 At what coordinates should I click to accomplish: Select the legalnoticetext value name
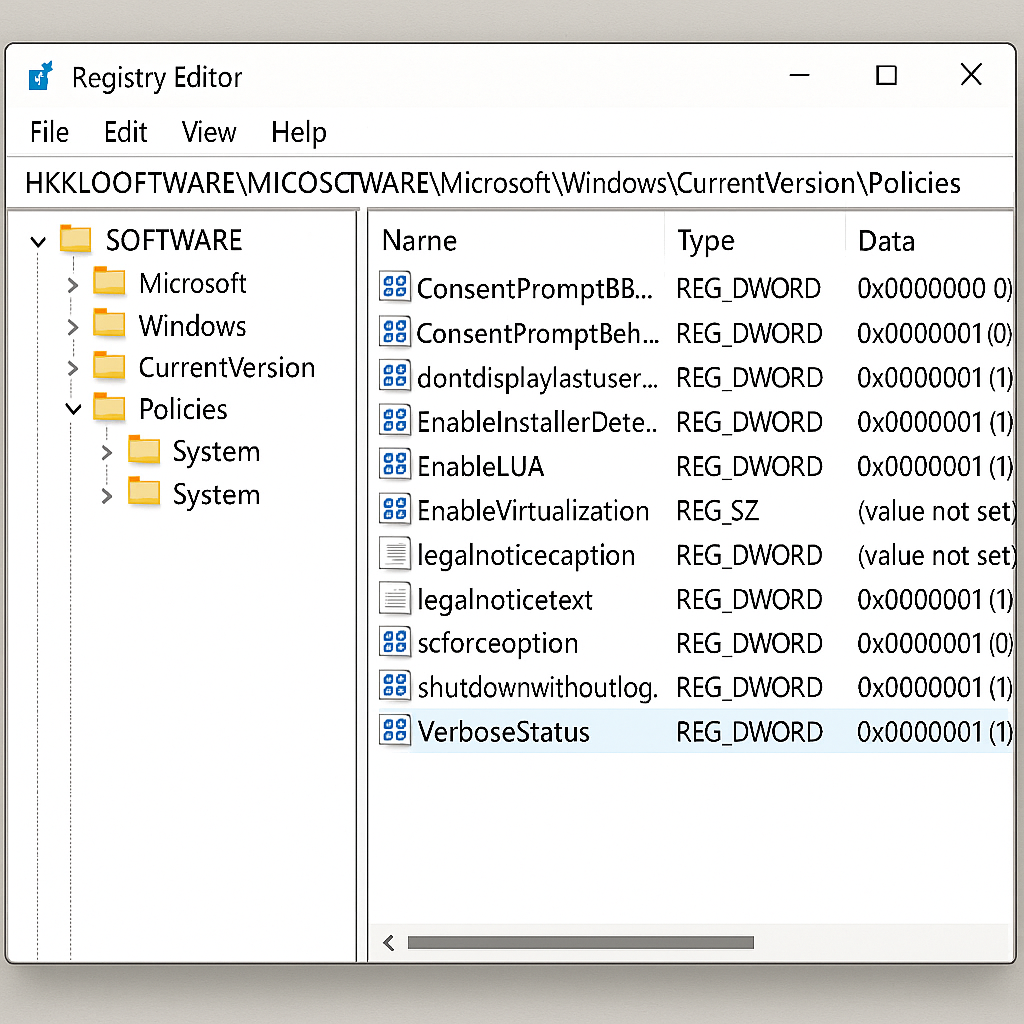505,600
